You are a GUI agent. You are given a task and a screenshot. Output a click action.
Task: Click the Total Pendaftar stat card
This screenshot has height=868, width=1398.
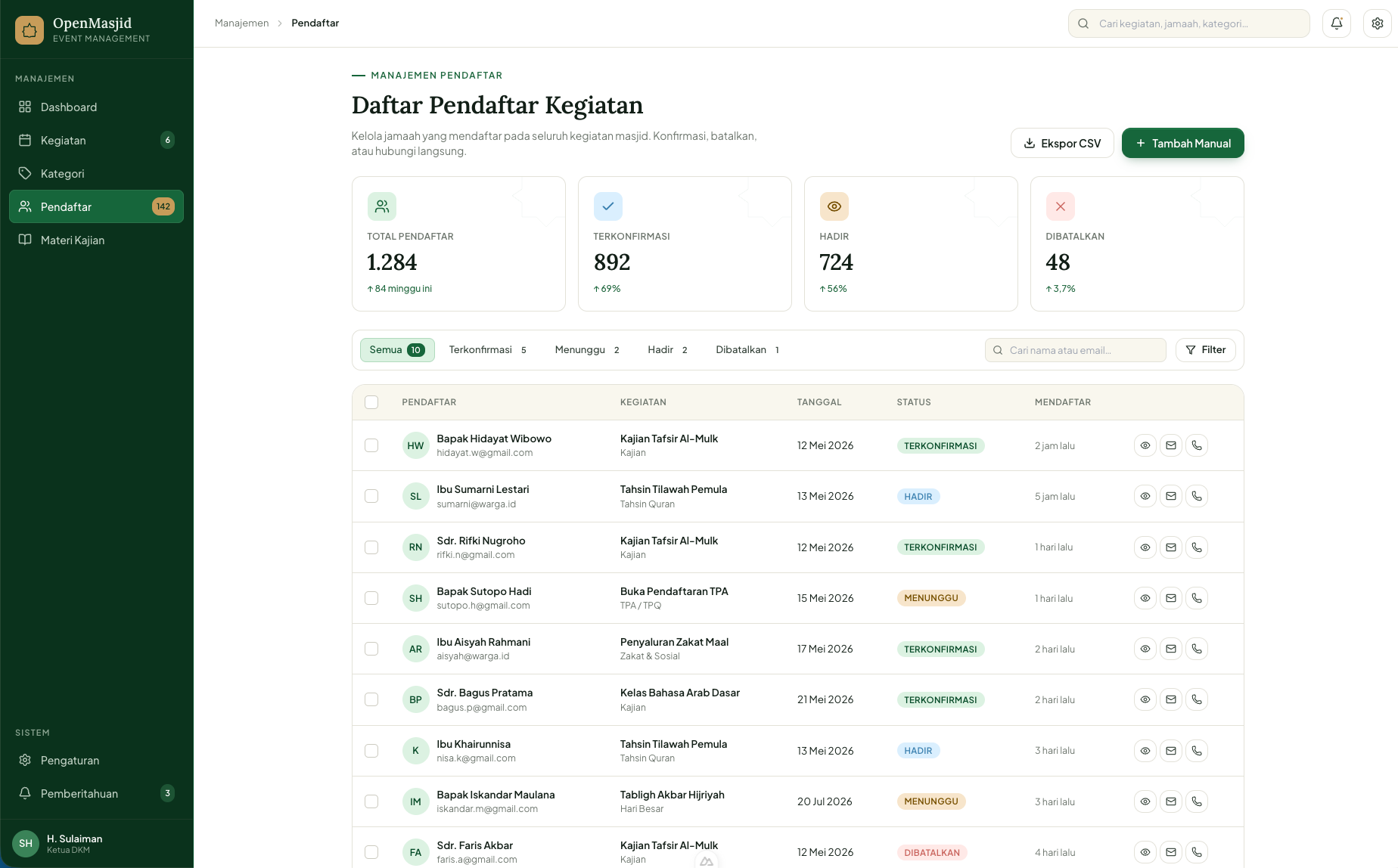(x=458, y=243)
